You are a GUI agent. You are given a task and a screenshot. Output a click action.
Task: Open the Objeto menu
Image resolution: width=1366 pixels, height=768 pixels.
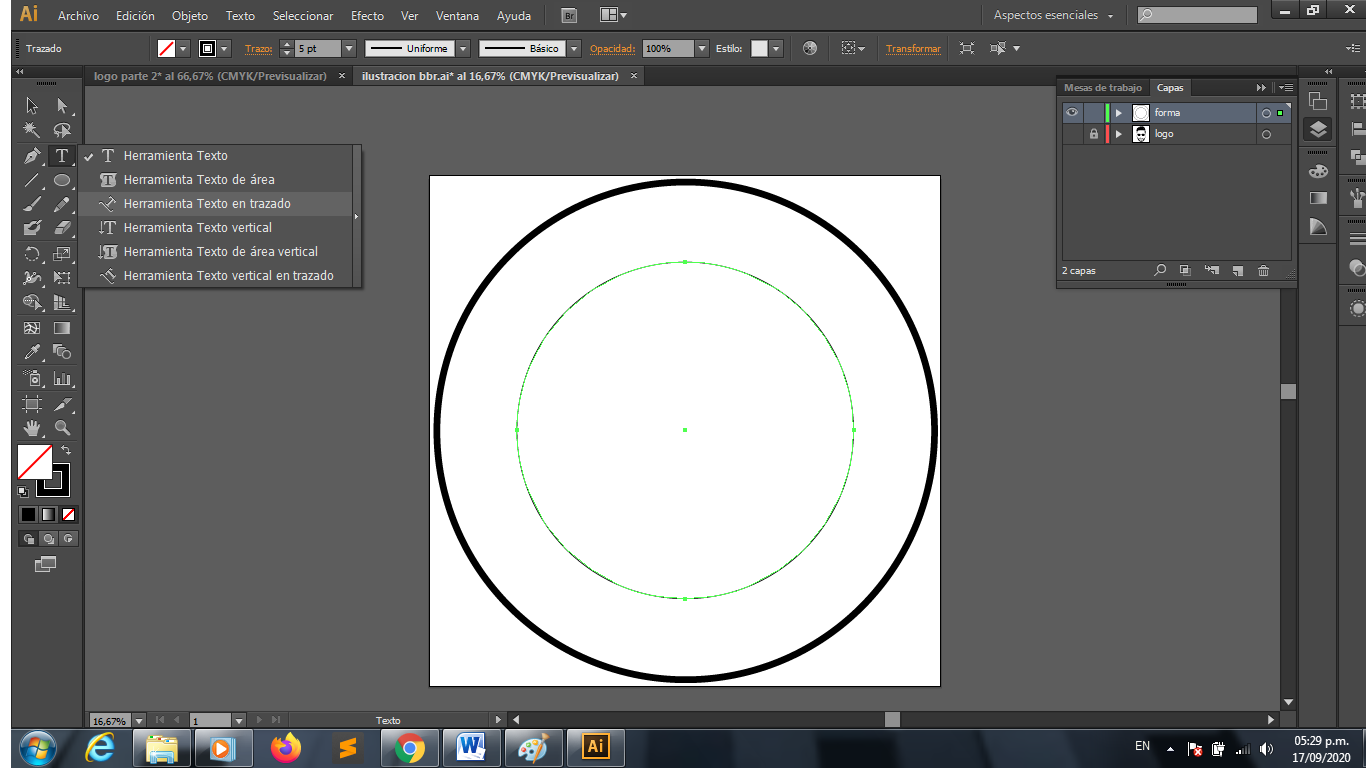click(x=190, y=16)
